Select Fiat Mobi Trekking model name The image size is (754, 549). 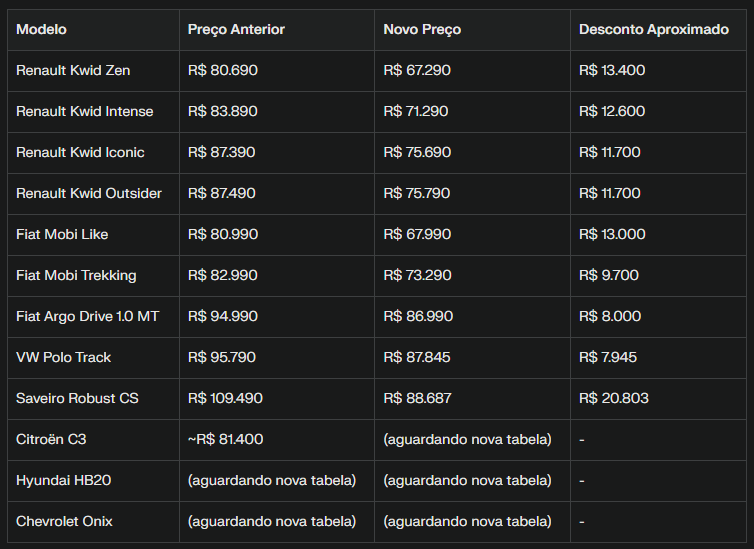pyautogui.click(x=76, y=275)
